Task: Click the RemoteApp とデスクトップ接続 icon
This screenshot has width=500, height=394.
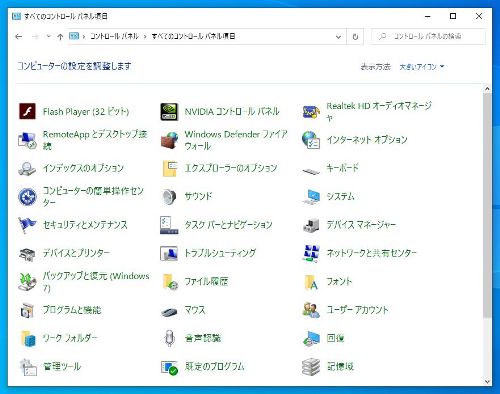Action: tap(27, 140)
